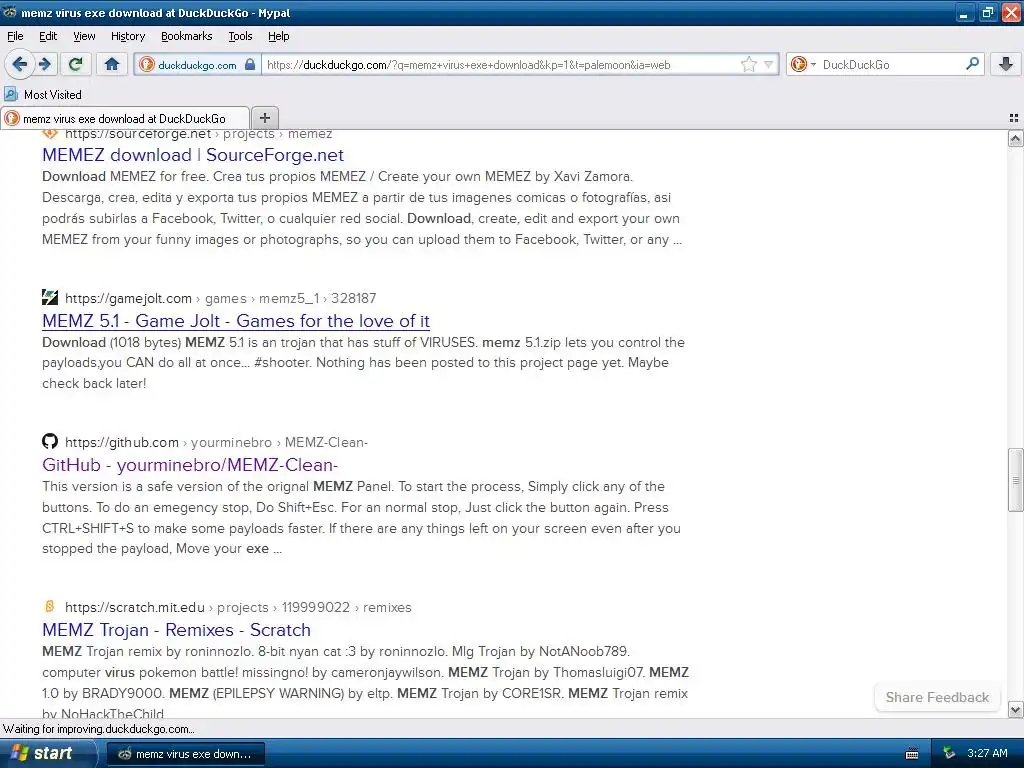Click the 'Waiting for improving.duckduckgo.com...' status text
The width and height of the screenshot is (1024, 768).
pos(99,729)
